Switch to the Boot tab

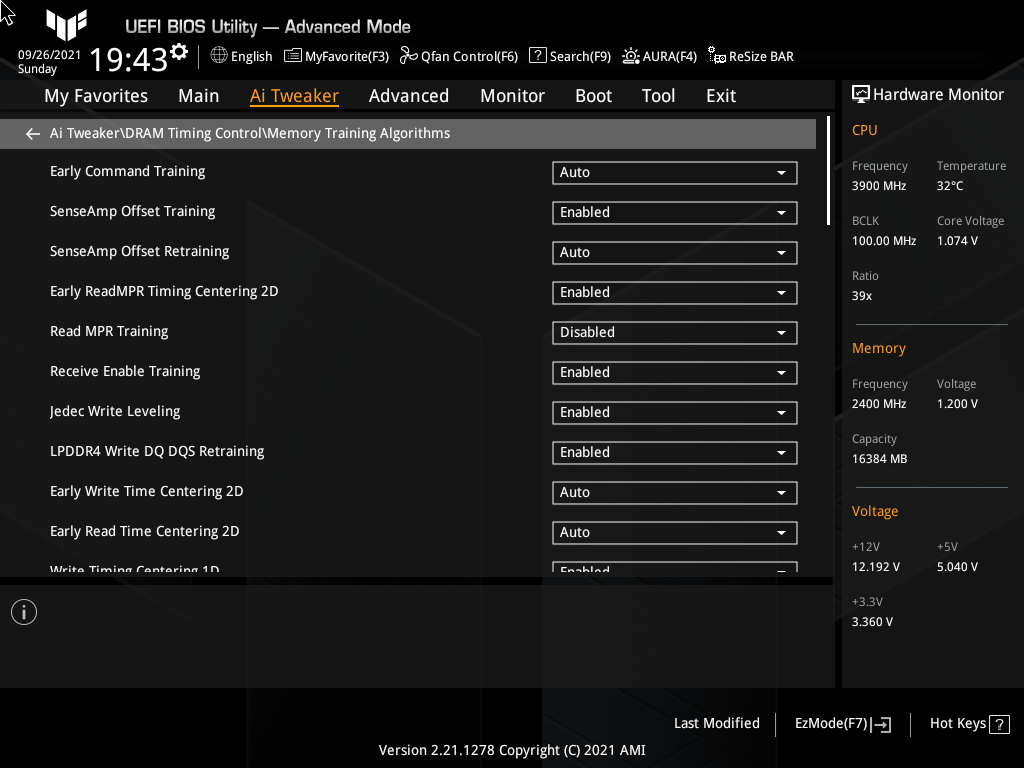pyautogui.click(x=593, y=95)
